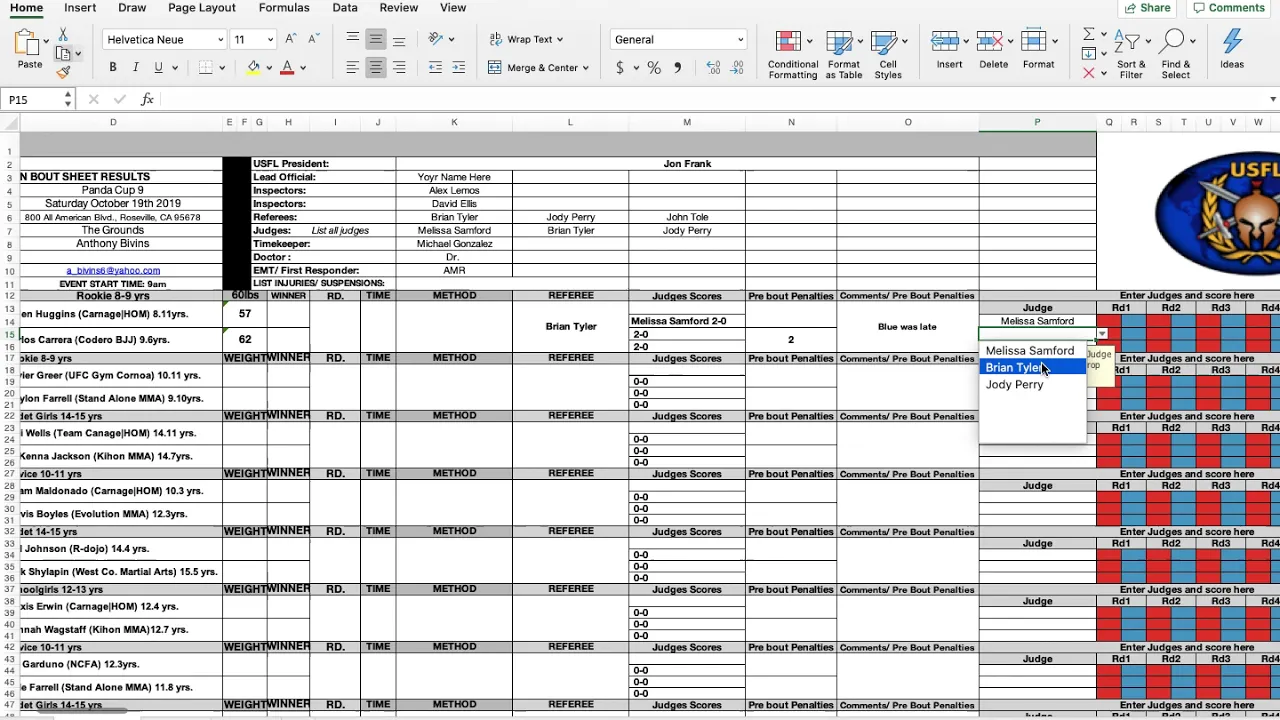
Task: Toggle Underline formatting
Action: pos(158,67)
